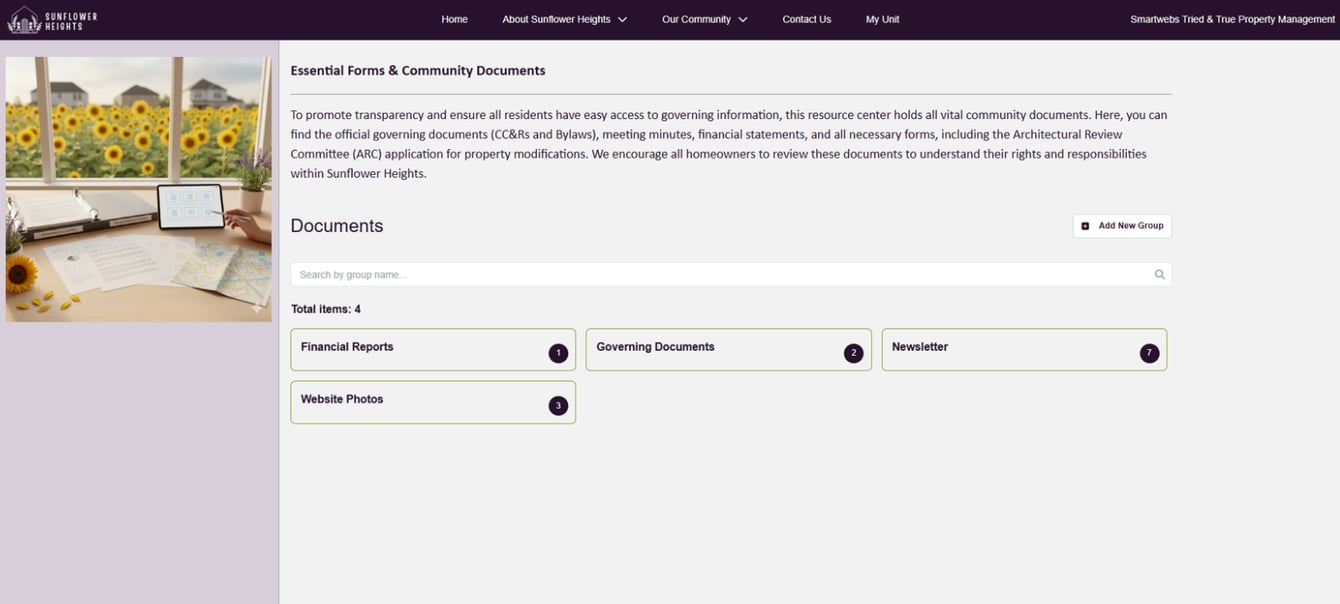This screenshot has height=604, width=1340.
Task: Click Smartwebs Tried & True Property Management
Action: [x=1232, y=19]
